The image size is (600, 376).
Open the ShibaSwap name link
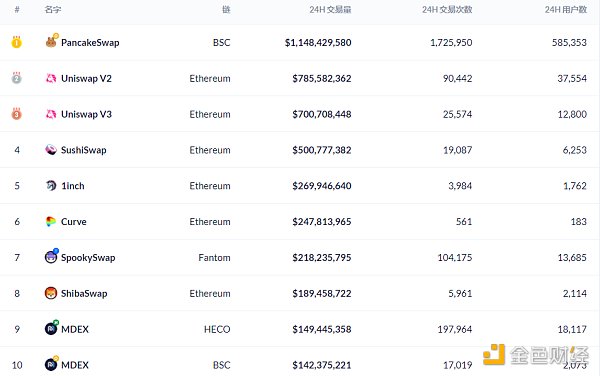[x=84, y=293]
